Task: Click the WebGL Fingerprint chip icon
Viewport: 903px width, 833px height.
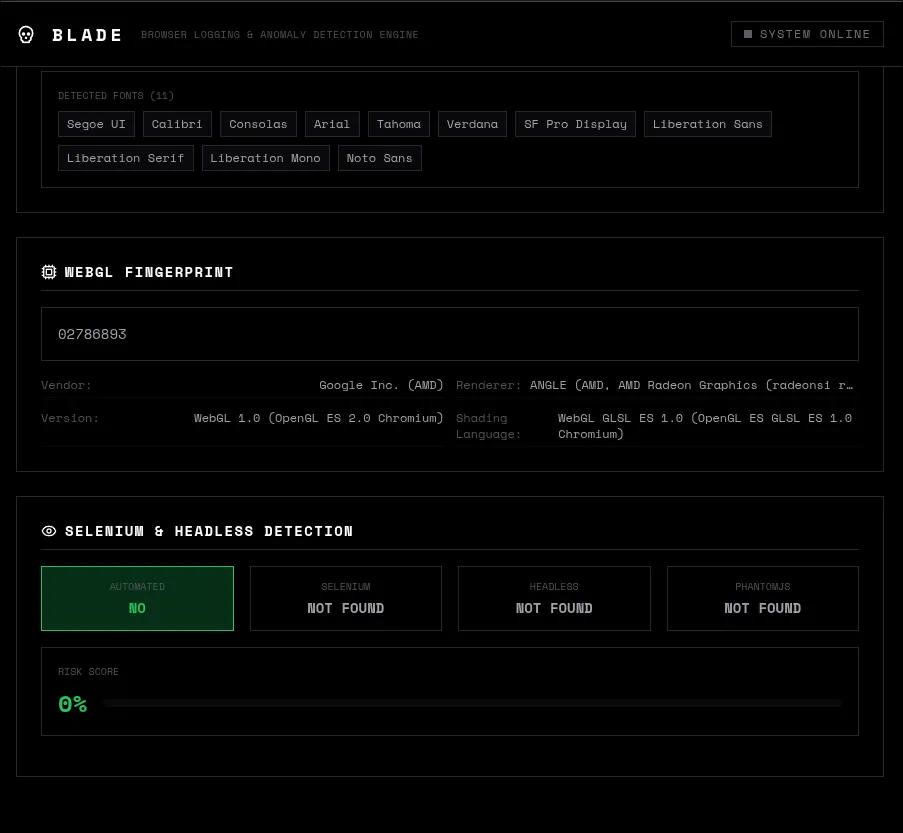Action: (x=49, y=272)
